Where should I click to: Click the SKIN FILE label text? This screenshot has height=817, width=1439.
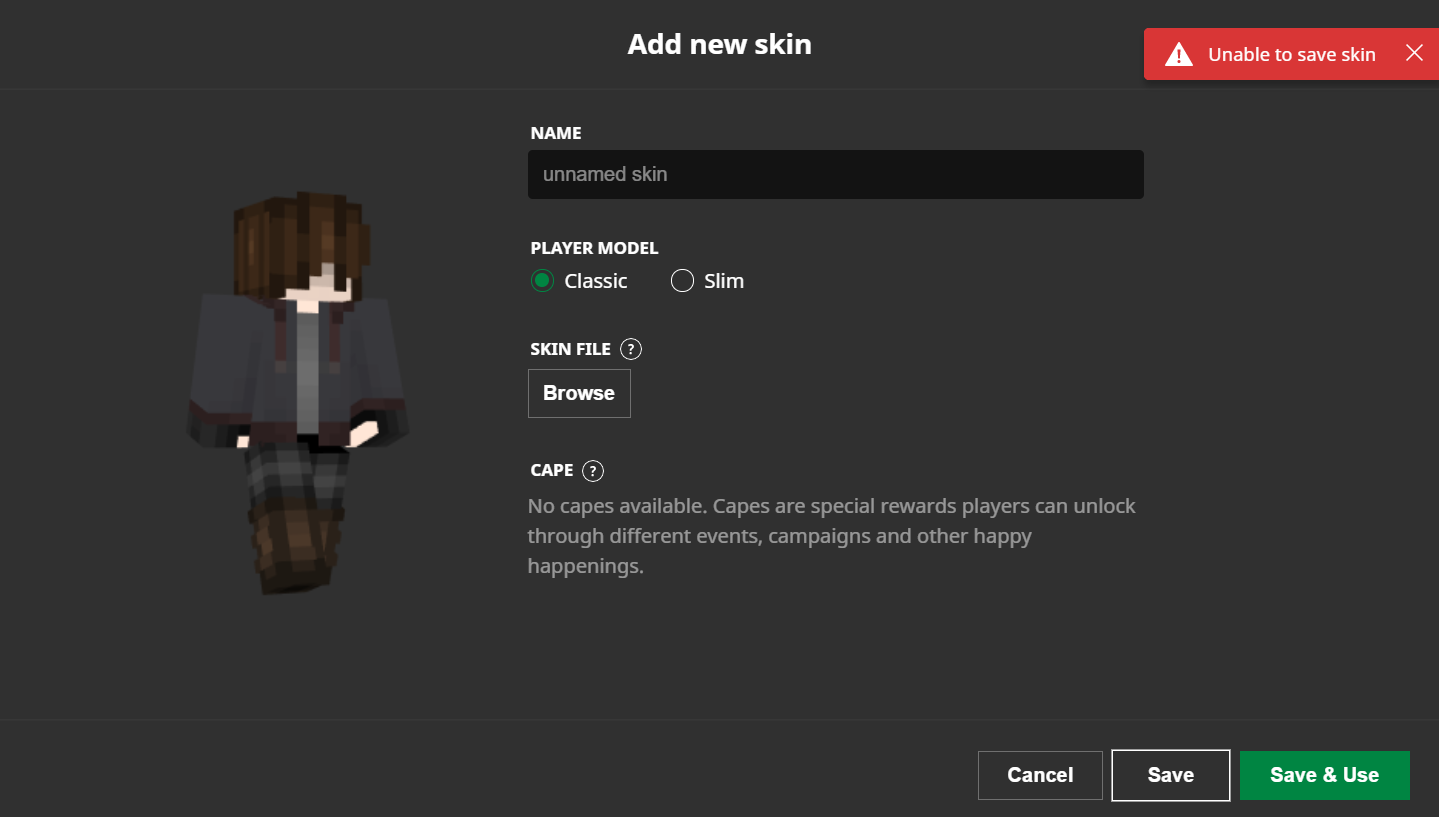click(x=570, y=349)
